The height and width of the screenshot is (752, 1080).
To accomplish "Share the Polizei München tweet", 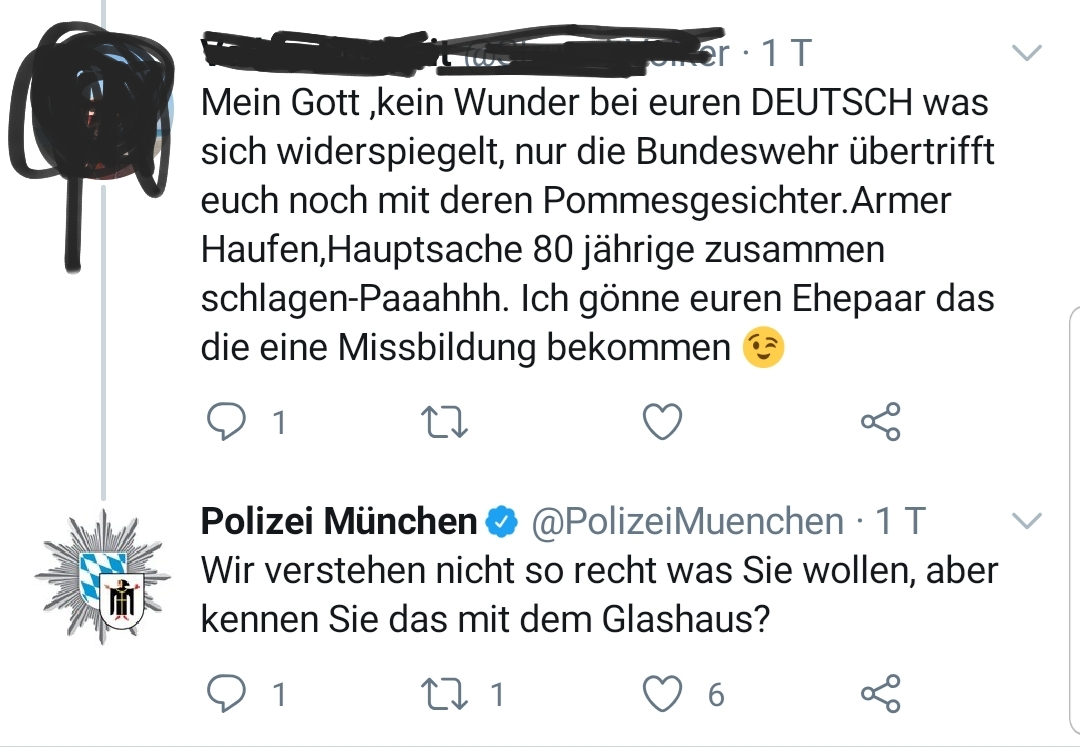I will (x=880, y=694).
